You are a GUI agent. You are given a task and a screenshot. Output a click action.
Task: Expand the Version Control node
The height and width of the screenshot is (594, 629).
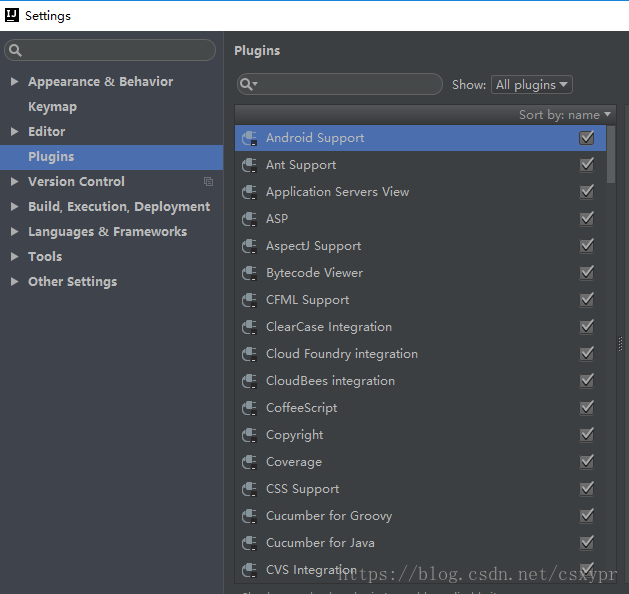[x=14, y=182]
